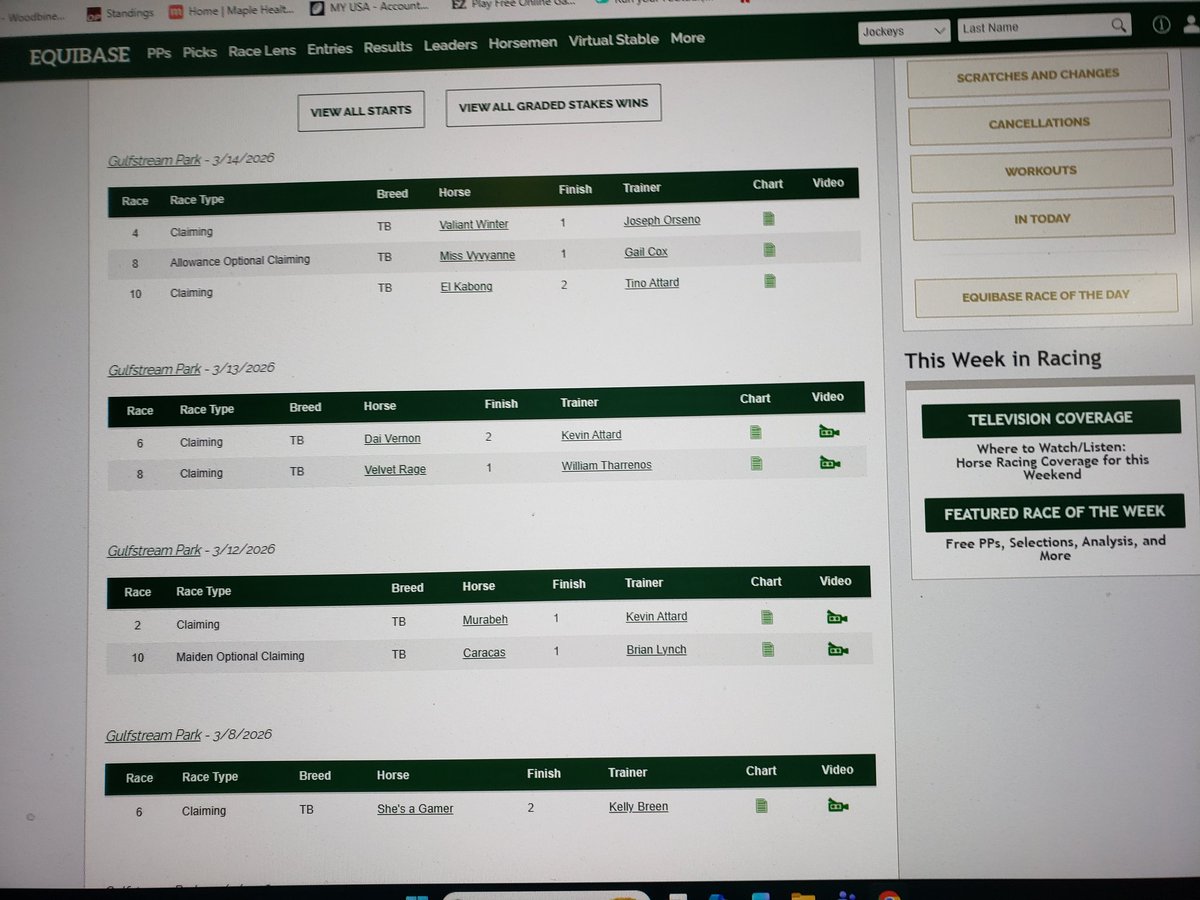Click View All Graded Stakes Wins button
This screenshot has height=900, width=1200.
[553, 104]
